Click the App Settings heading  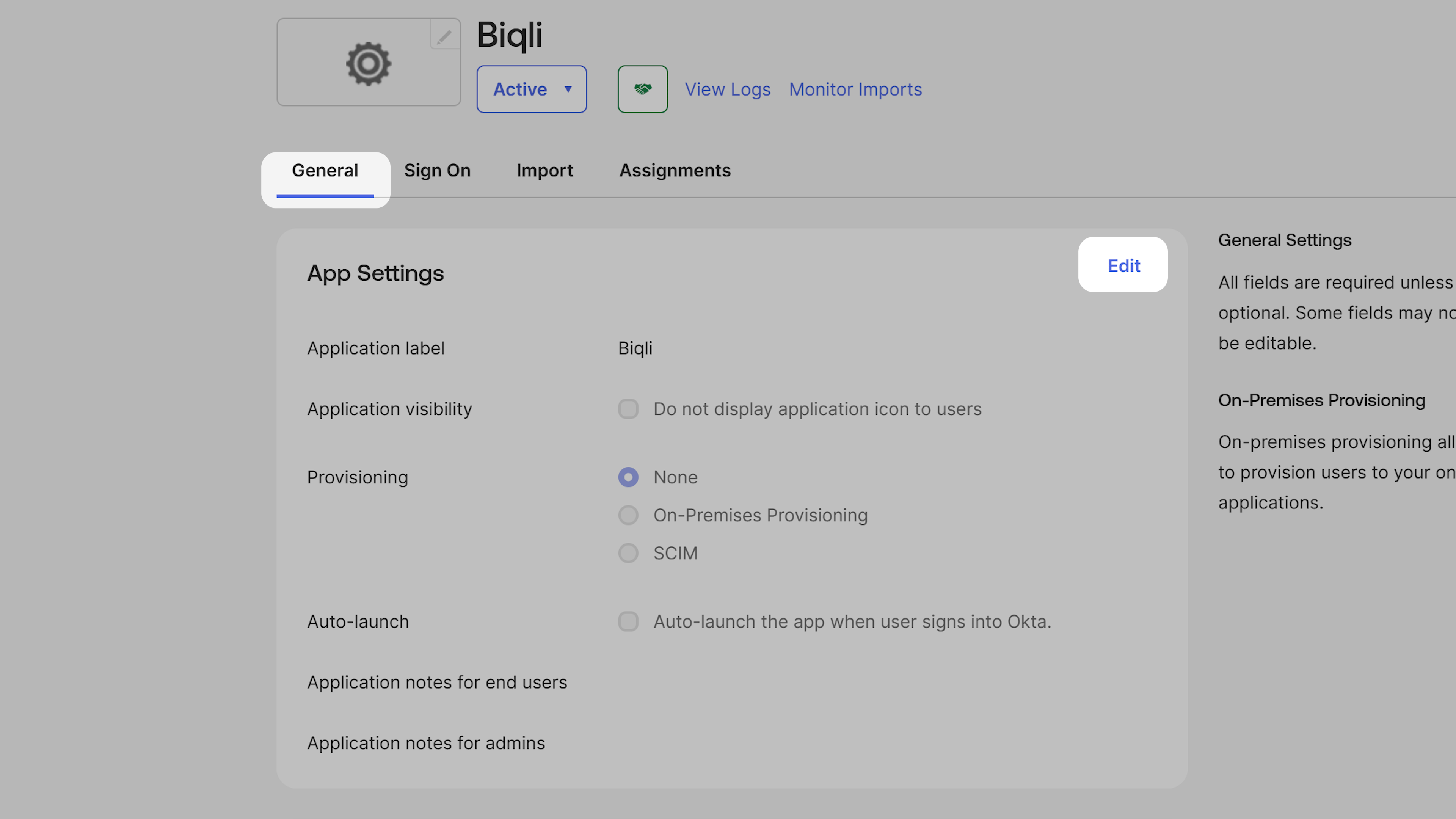click(x=375, y=273)
